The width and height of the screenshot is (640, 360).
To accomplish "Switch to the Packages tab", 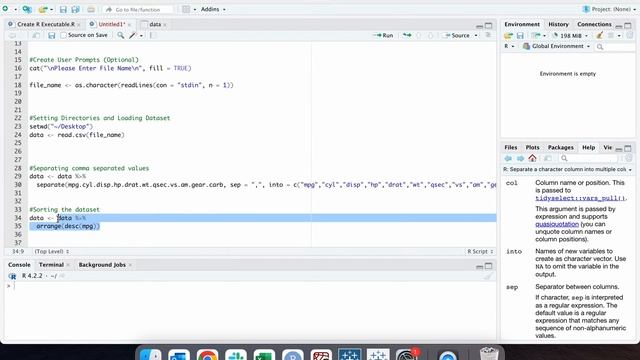I will (x=560, y=147).
